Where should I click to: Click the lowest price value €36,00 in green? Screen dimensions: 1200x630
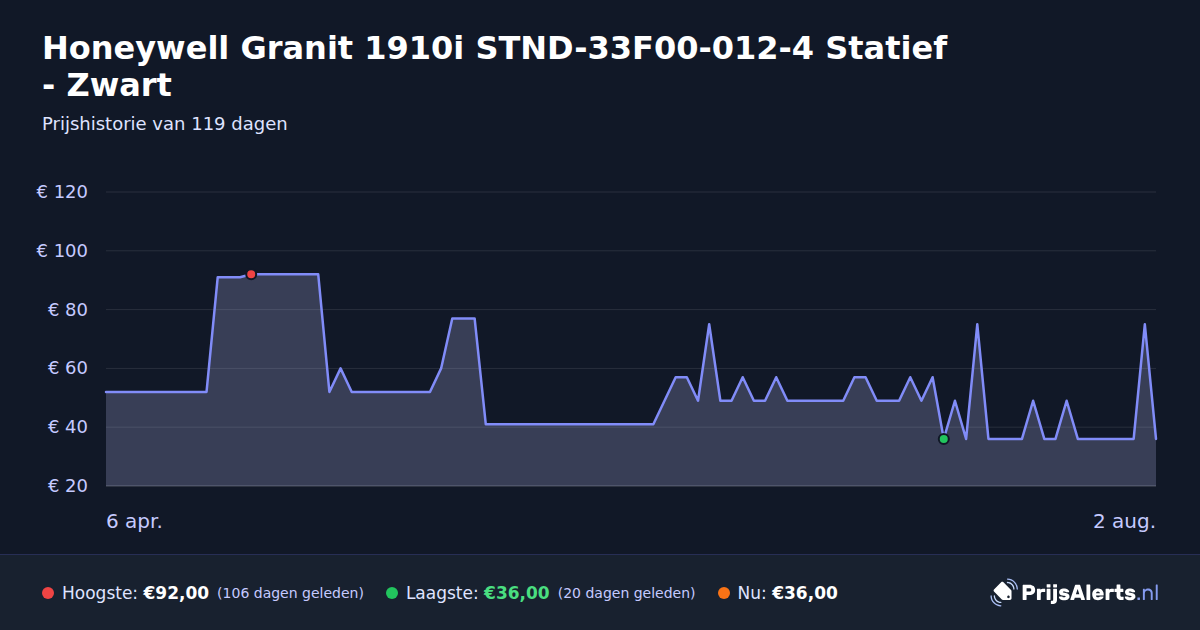pyautogui.click(x=517, y=593)
